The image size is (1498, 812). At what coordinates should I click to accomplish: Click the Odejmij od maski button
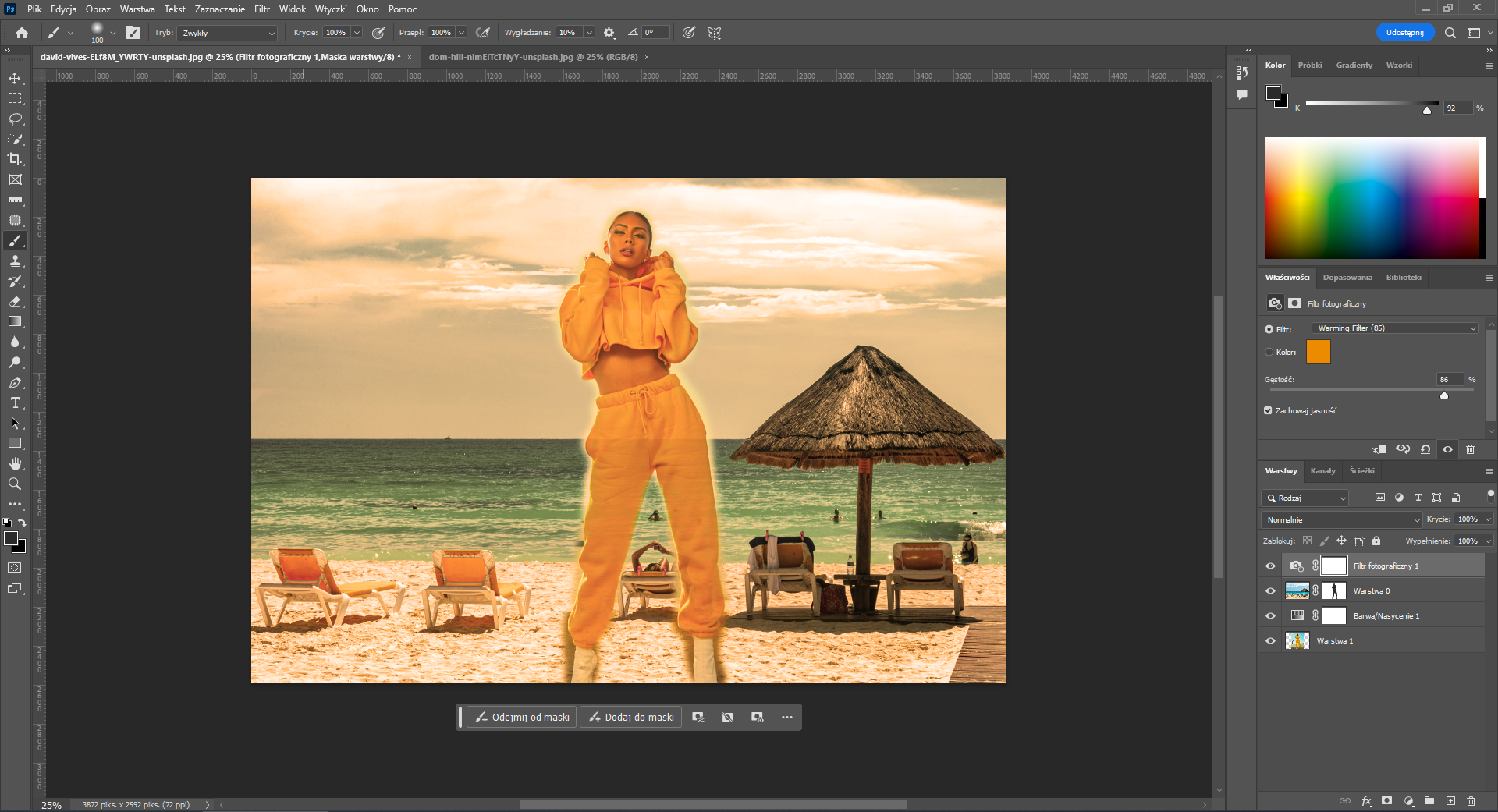(x=522, y=718)
